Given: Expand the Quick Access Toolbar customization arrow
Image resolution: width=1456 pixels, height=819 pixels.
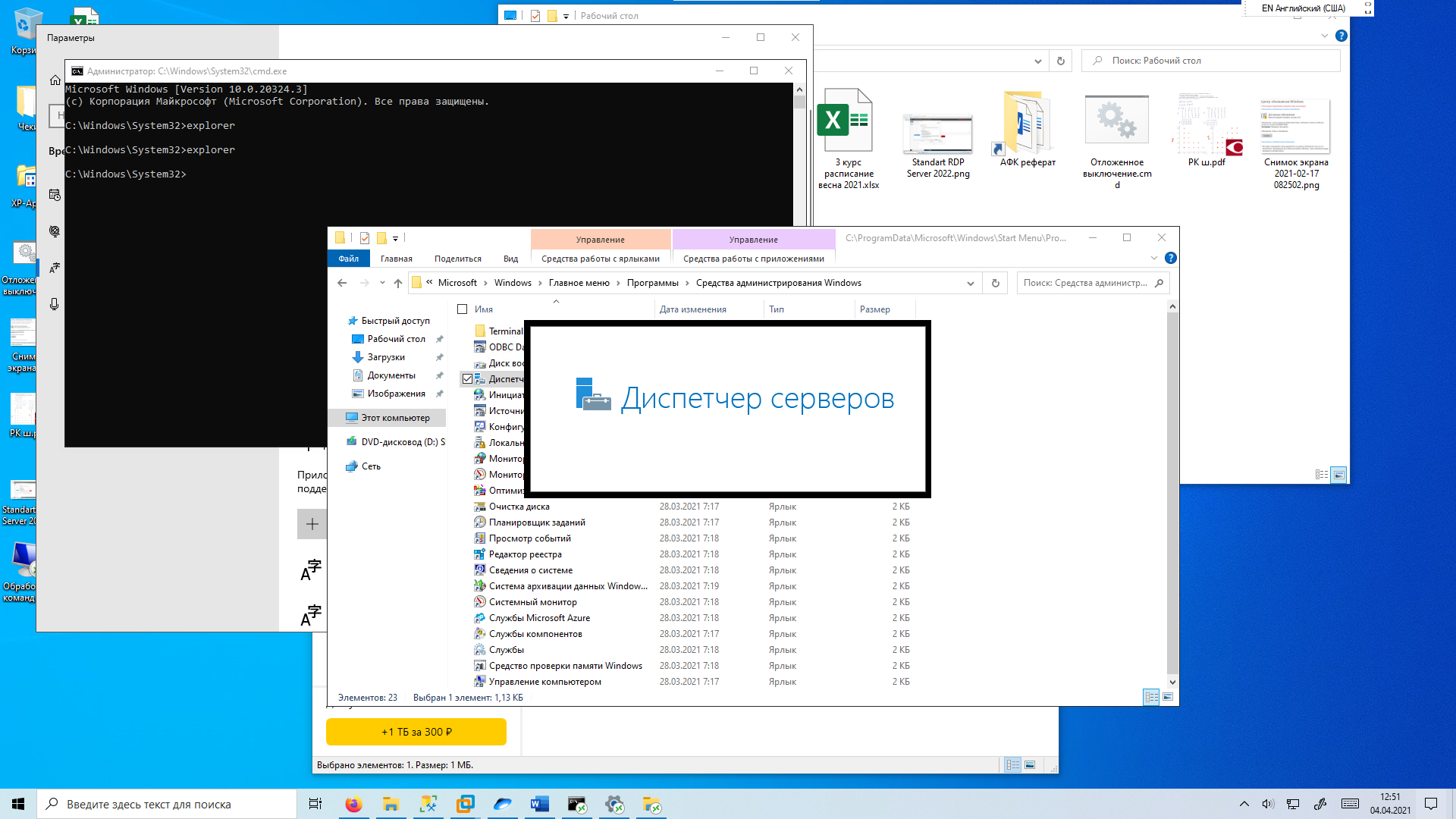Looking at the screenshot, I should tap(394, 238).
